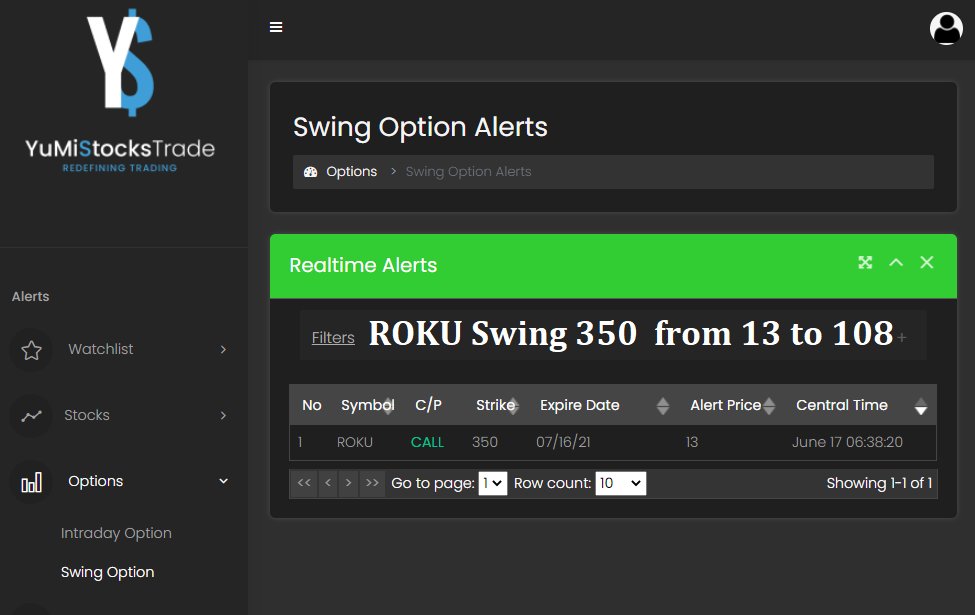Screen dimensions: 975x615
Task: Select Options in the sidebar
Action: [x=96, y=481]
